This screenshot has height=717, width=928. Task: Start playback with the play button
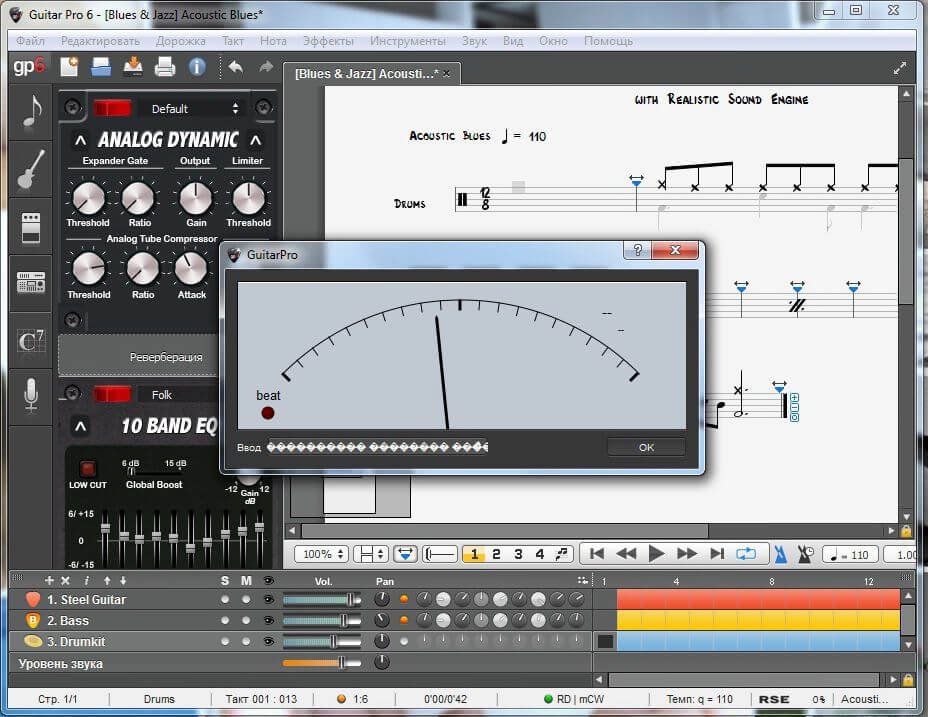(x=656, y=554)
